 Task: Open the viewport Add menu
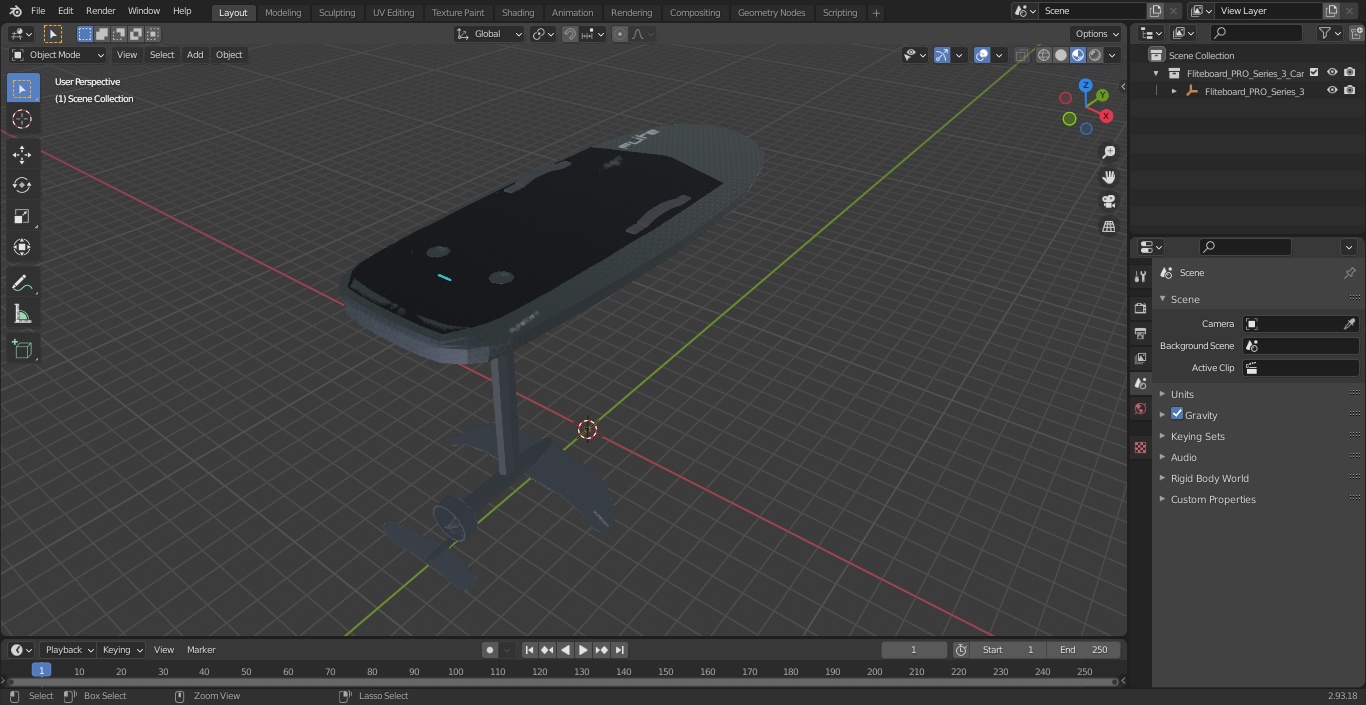tap(195, 55)
